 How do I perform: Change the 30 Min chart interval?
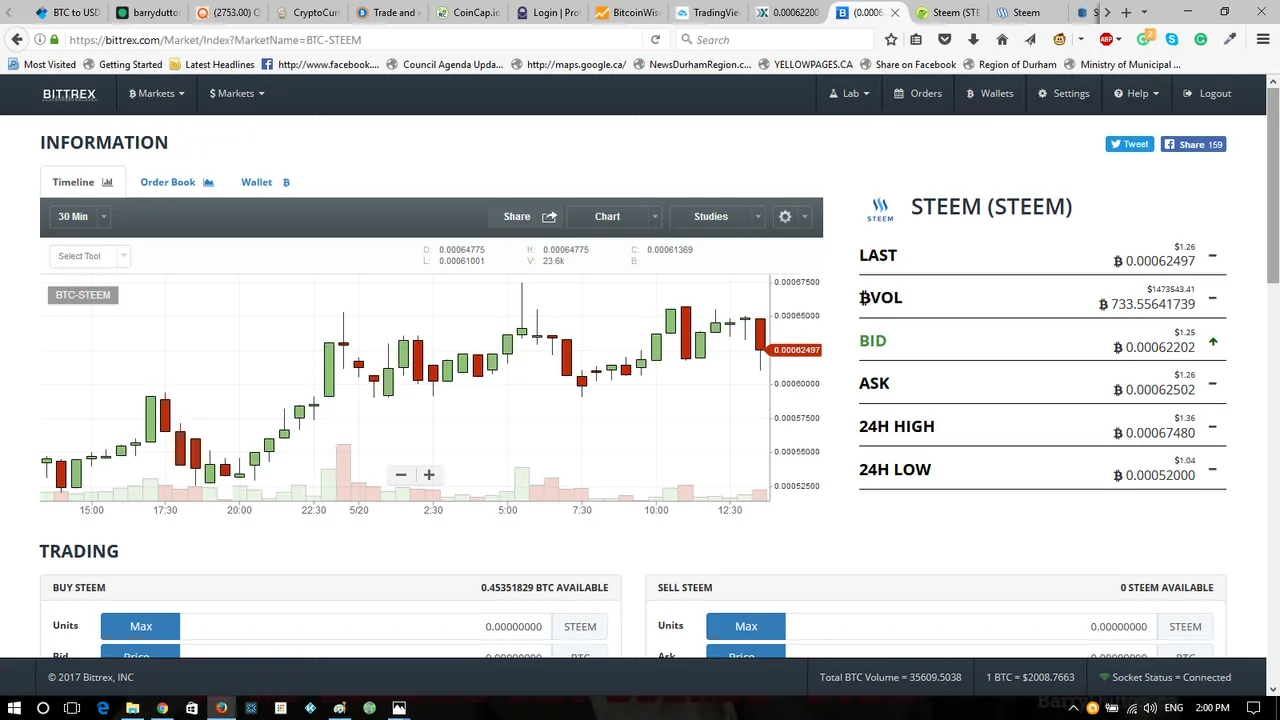coord(82,216)
